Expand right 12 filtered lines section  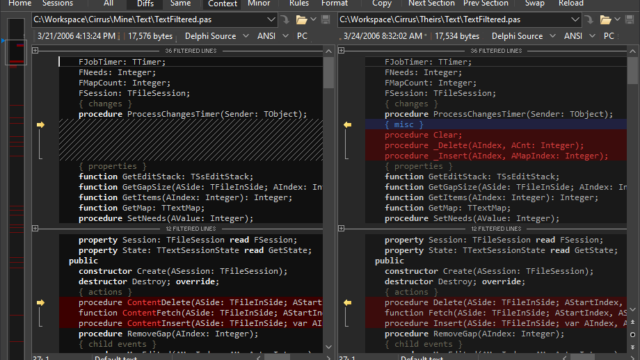pyautogui.click(x=342, y=229)
